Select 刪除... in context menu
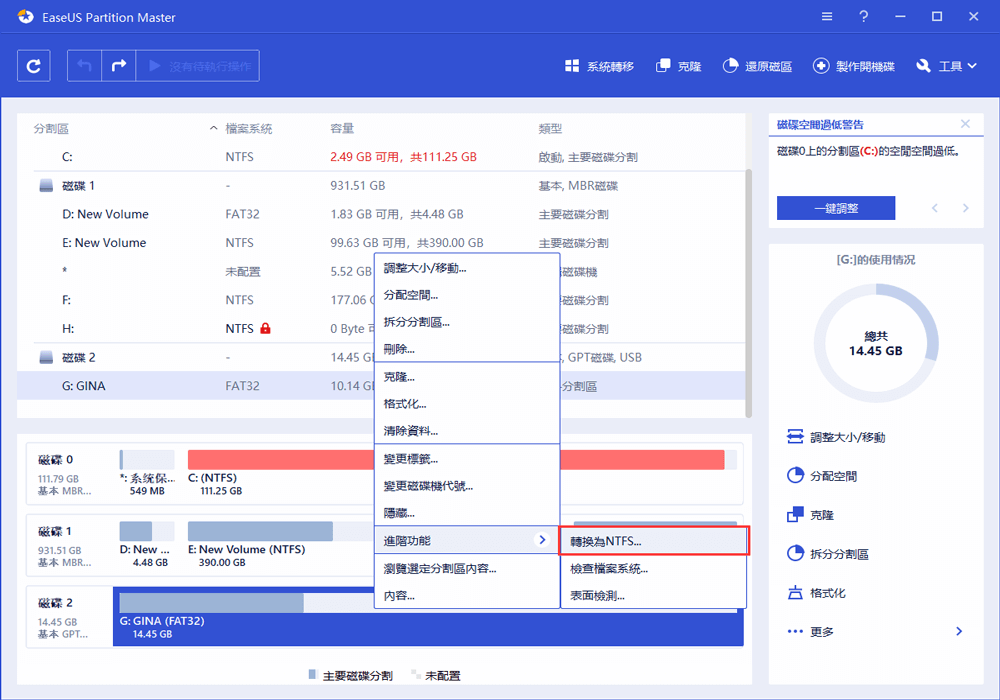Viewport: 1000px width, 700px height. 467,349
